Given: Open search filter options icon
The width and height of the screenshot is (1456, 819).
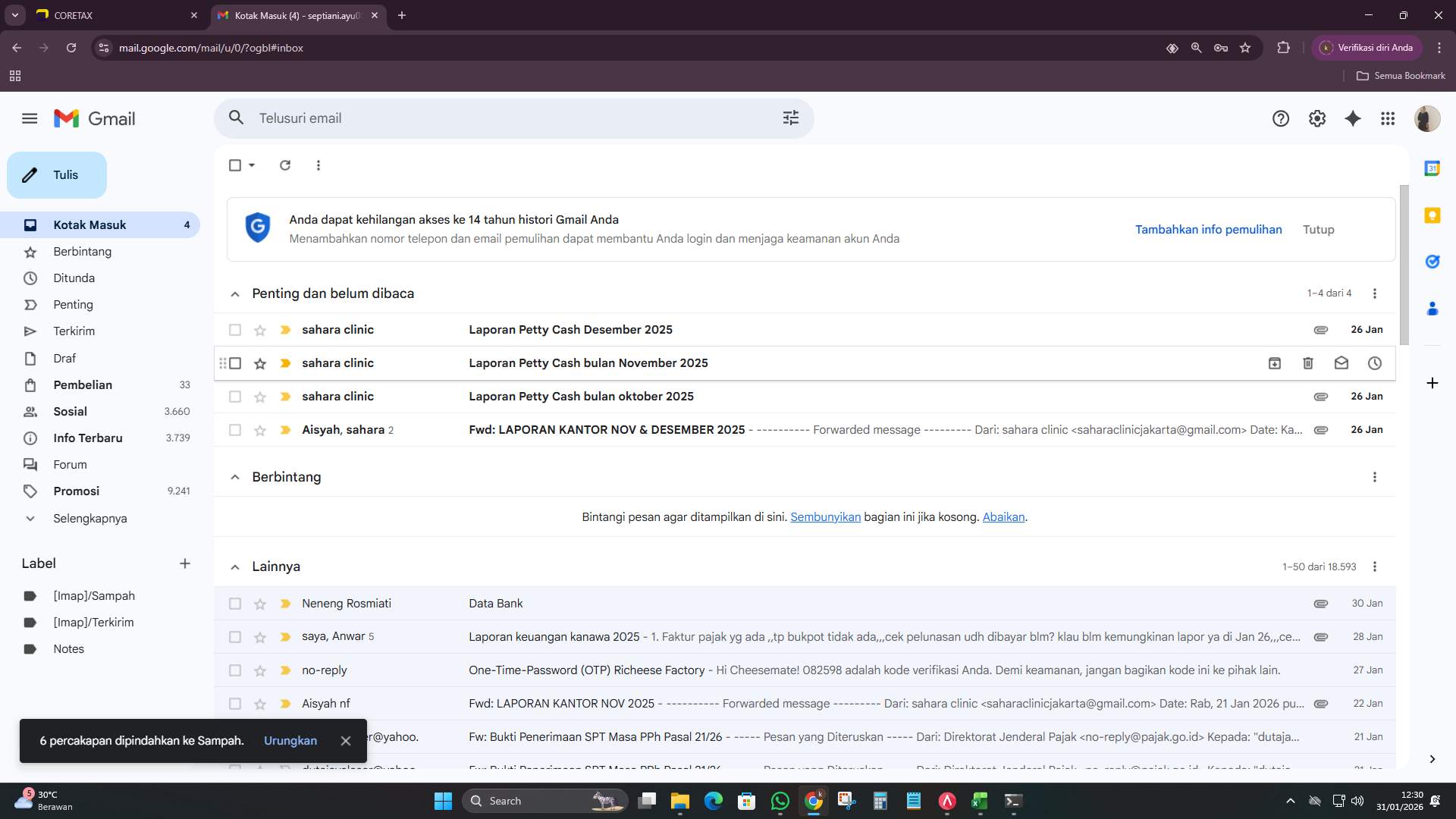Looking at the screenshot, I should pos(790,118).
